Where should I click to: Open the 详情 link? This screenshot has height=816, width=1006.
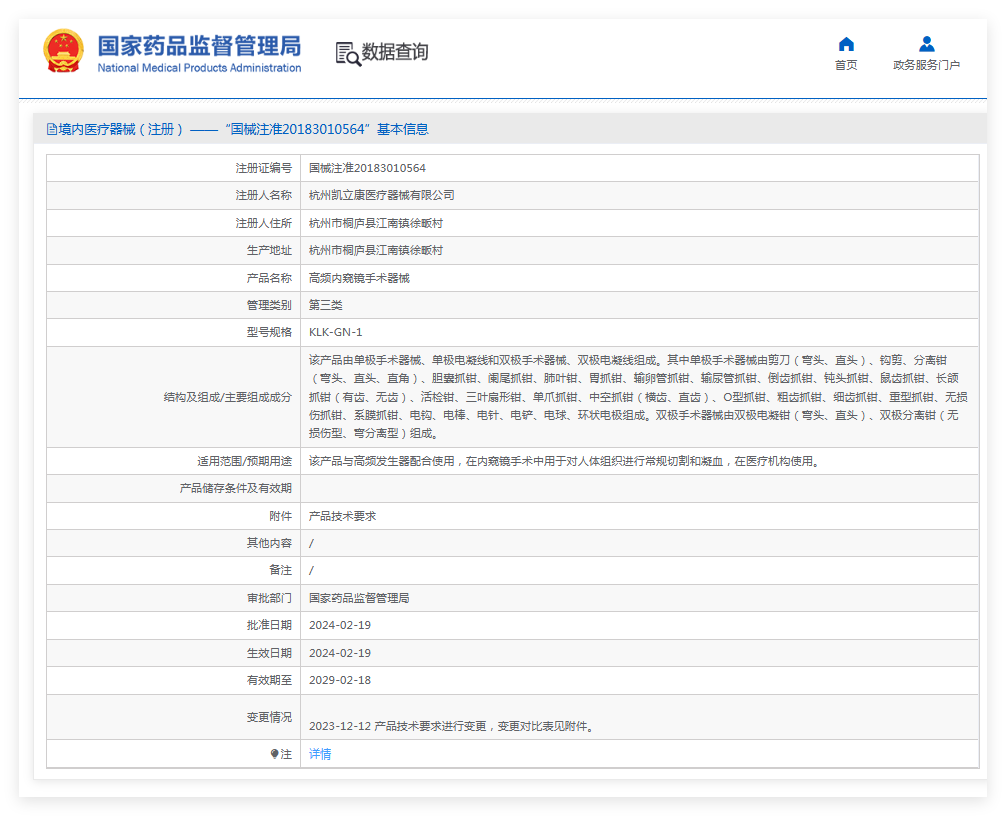(x=320, y=754)
